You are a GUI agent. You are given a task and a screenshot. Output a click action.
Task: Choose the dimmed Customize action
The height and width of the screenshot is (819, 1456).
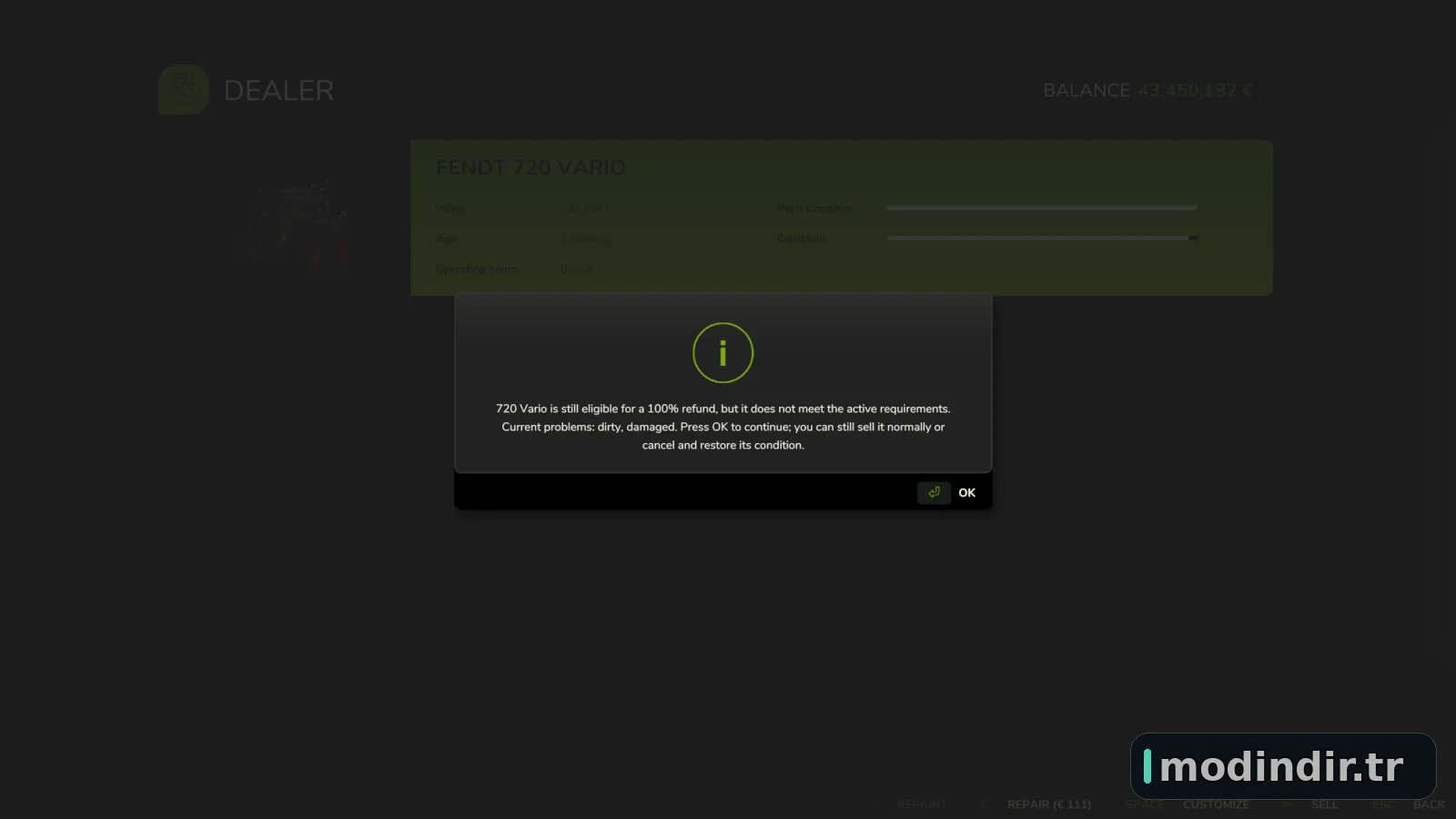[1216, 804]
